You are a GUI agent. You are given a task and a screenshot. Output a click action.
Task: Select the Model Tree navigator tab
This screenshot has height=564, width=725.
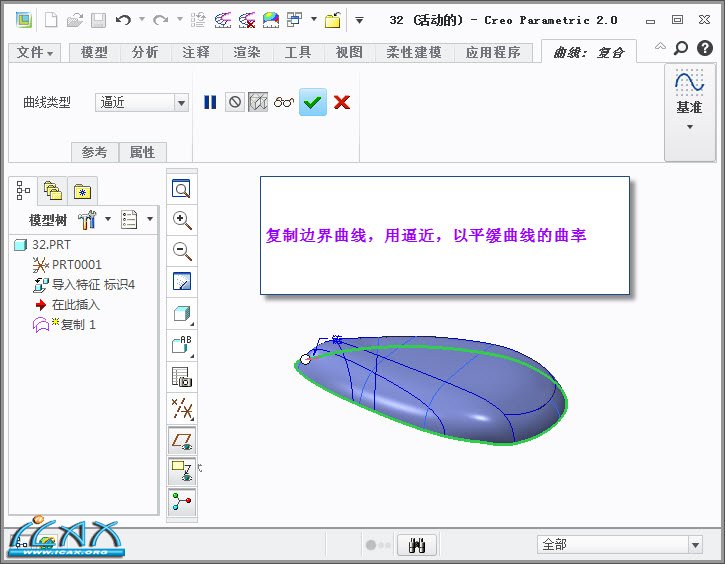23,190
